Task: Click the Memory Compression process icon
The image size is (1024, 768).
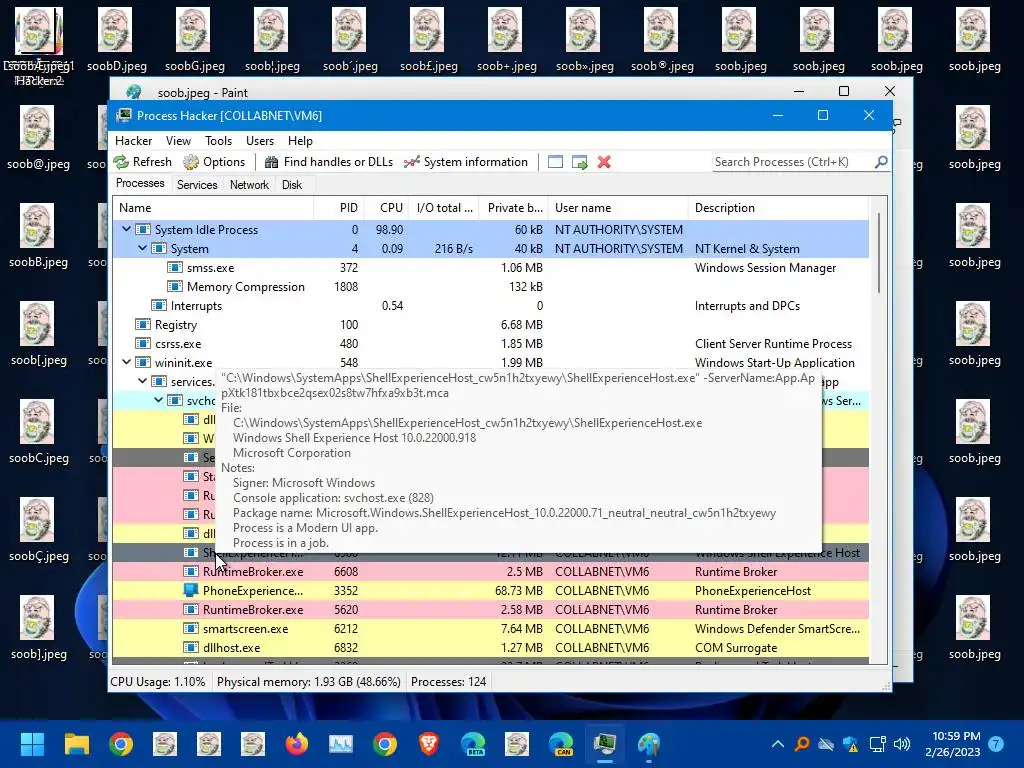Action: 175,287
